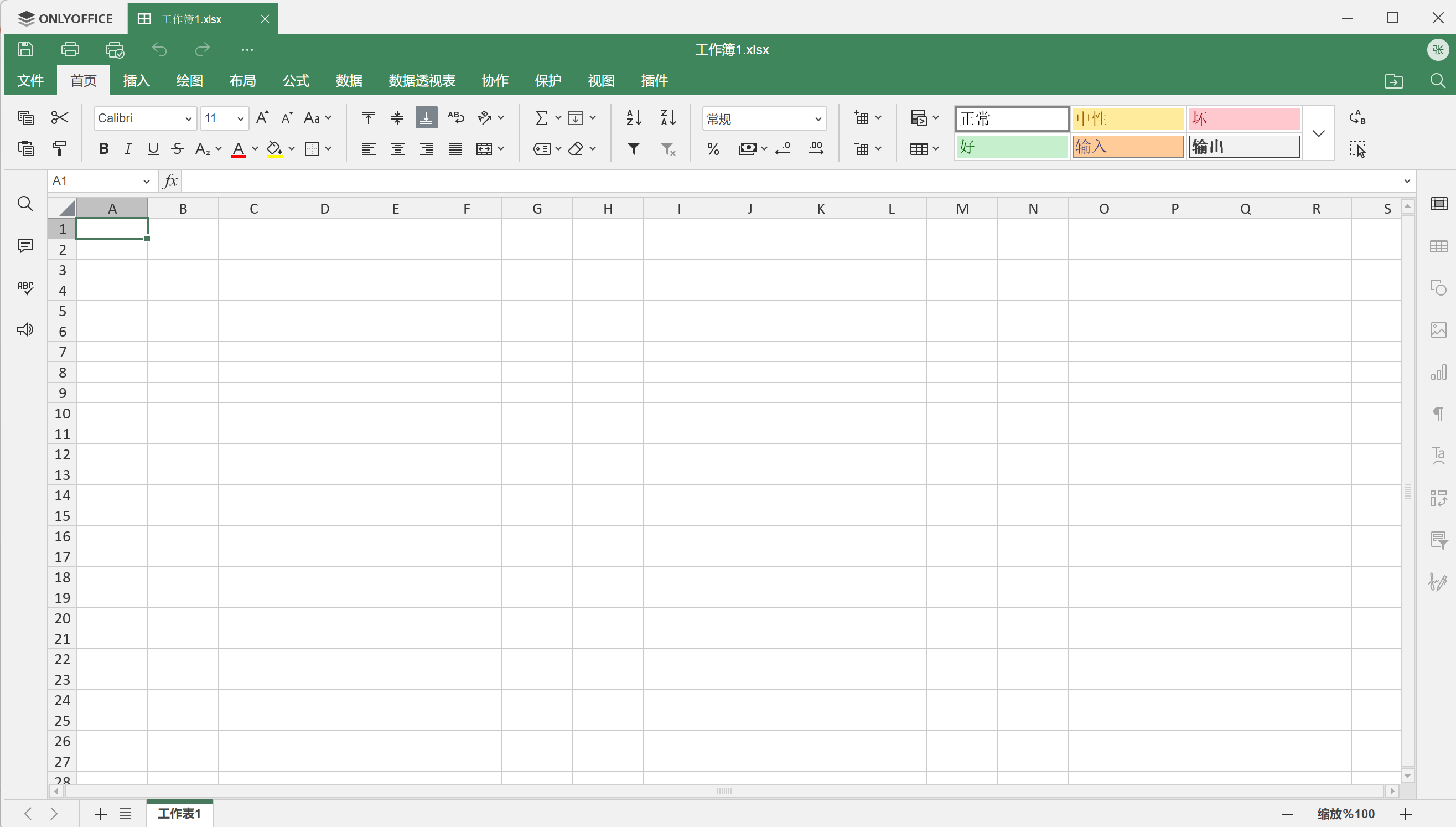Toggle bold formatting
This screenshot has width=1456, height=827.
click(x=103, y=149)
